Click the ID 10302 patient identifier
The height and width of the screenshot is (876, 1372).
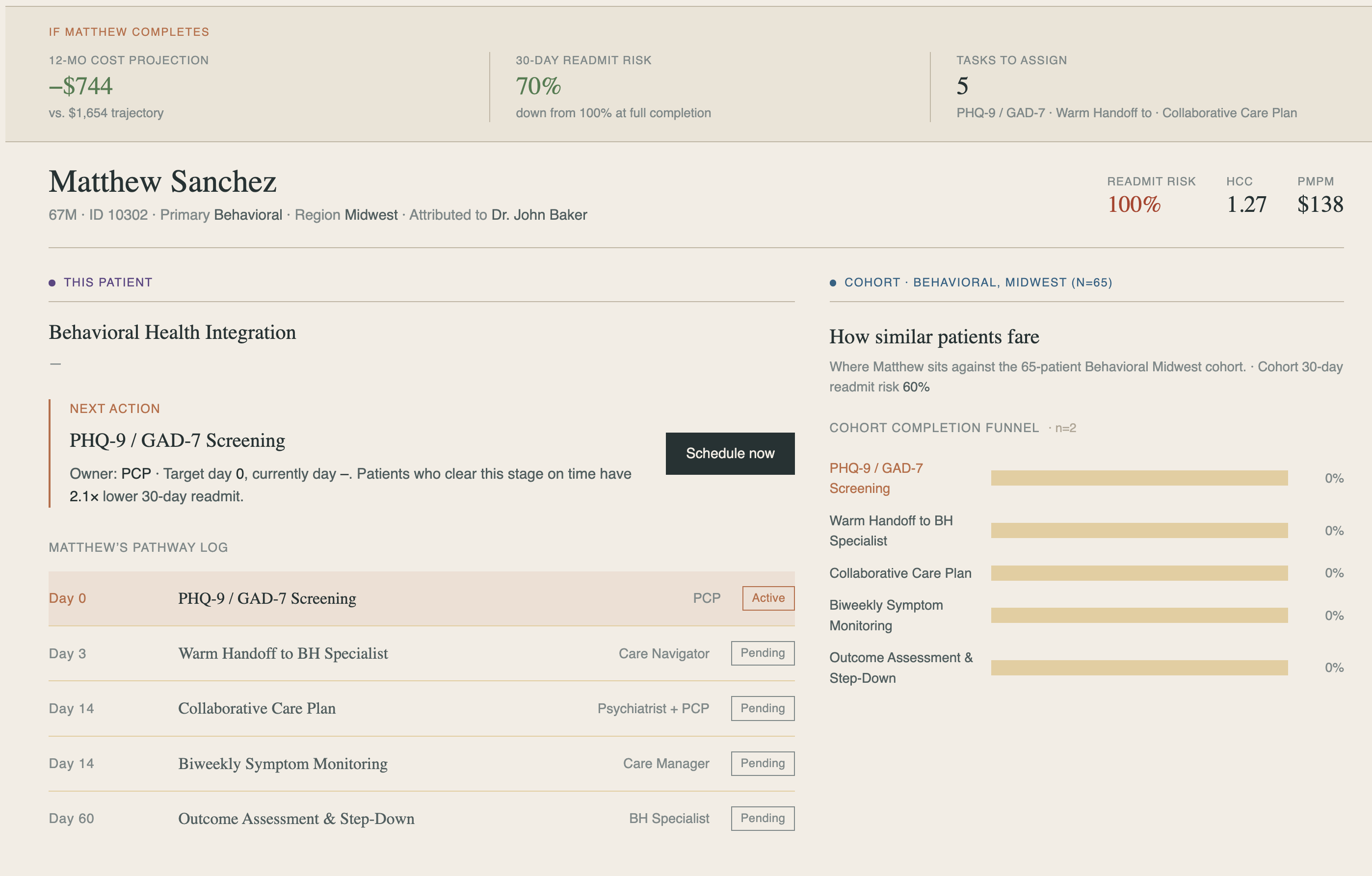point(118,215)
